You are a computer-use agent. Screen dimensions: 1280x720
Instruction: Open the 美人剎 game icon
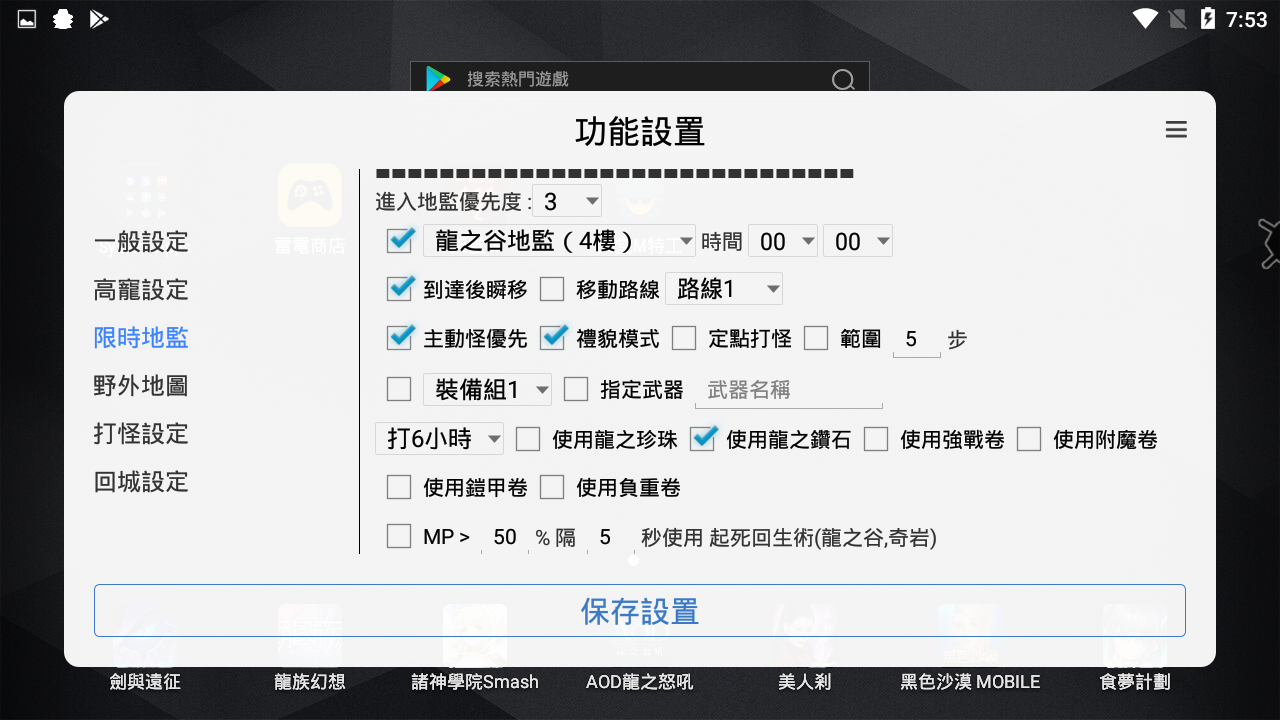coord(805,640)
